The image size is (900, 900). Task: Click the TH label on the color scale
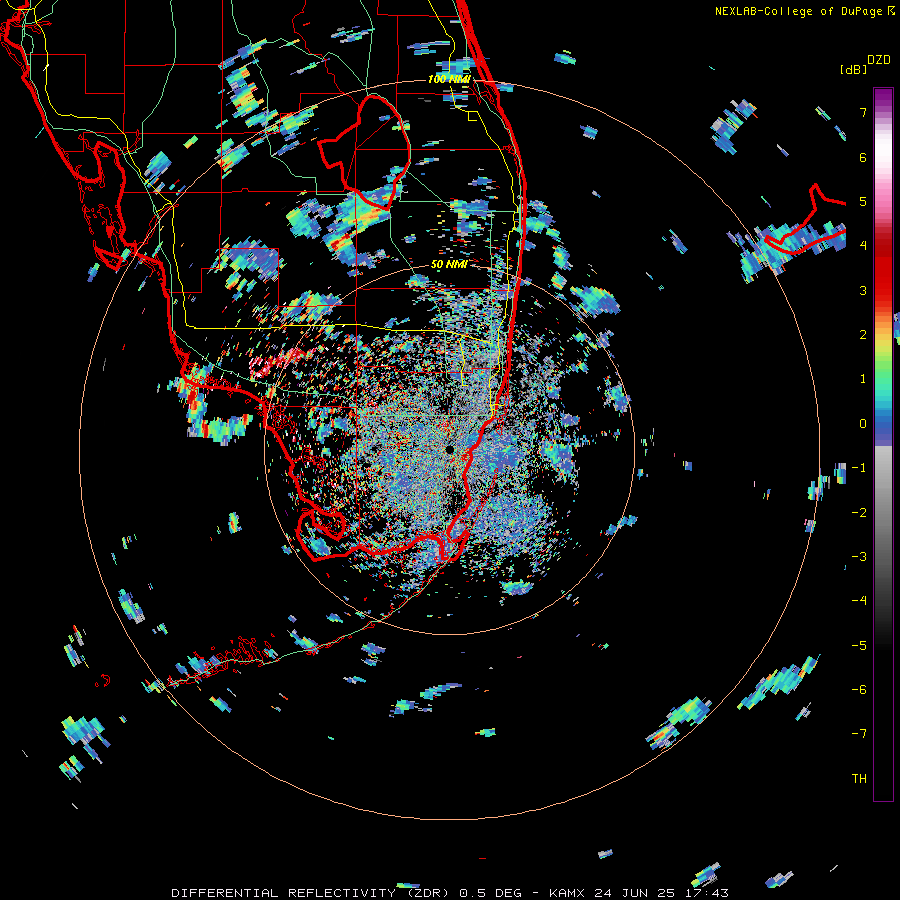(x=859, y=778)
